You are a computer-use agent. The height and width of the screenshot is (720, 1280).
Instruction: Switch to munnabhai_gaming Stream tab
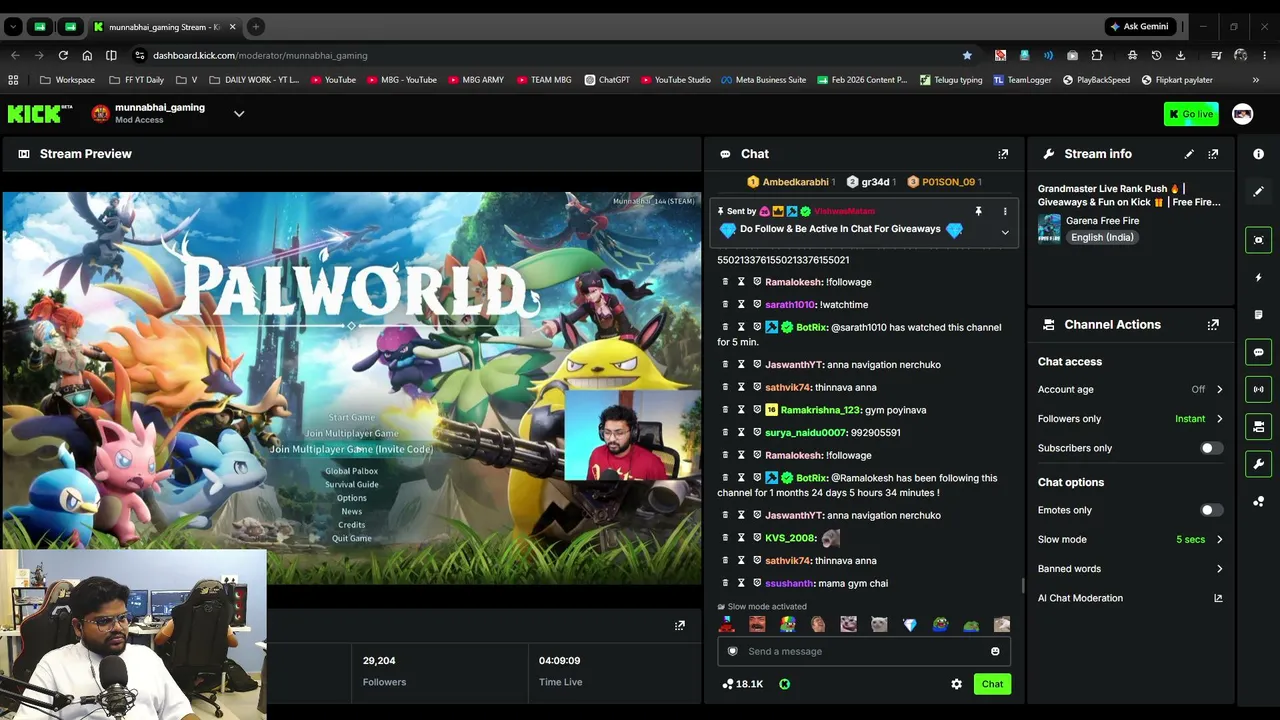tap(165, 27)
